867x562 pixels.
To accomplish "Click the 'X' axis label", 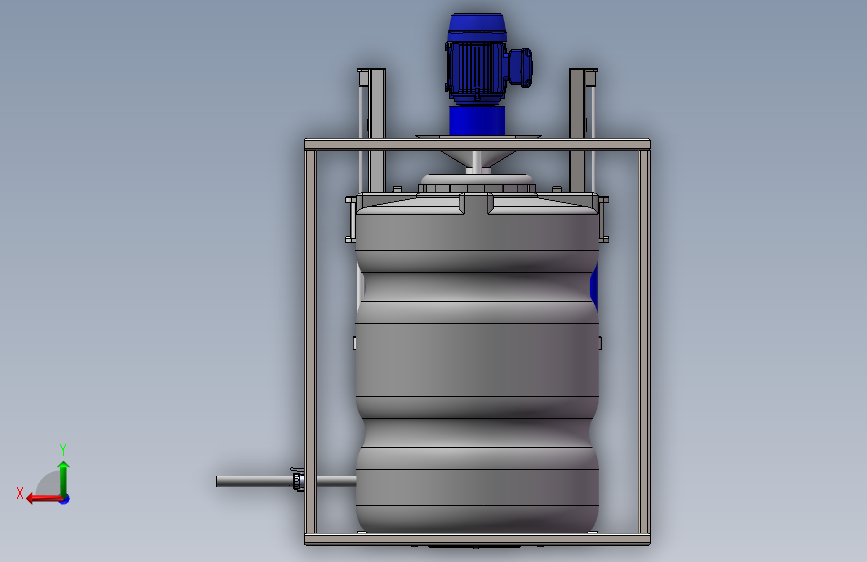I will 20,493.
